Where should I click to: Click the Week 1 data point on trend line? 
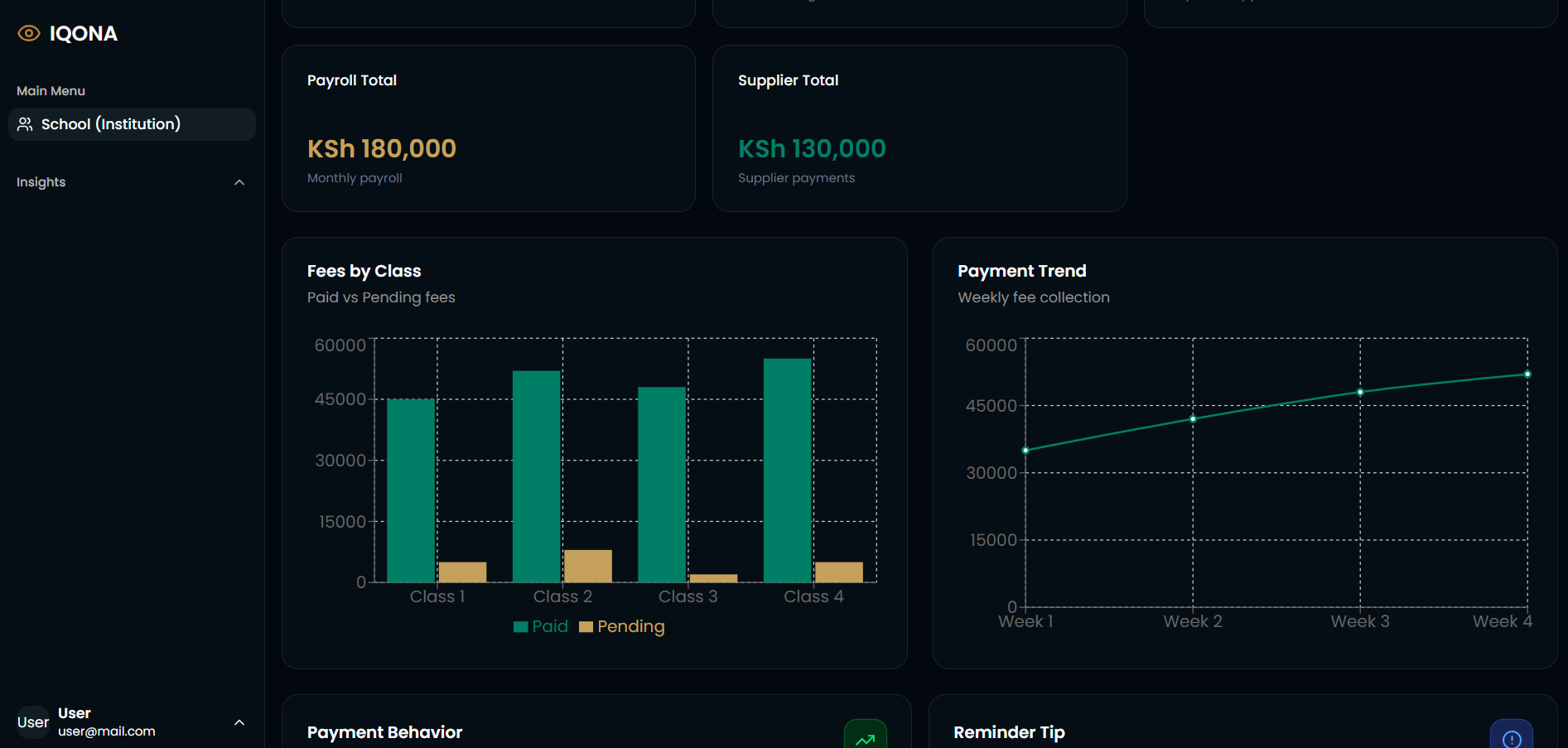1025,451
